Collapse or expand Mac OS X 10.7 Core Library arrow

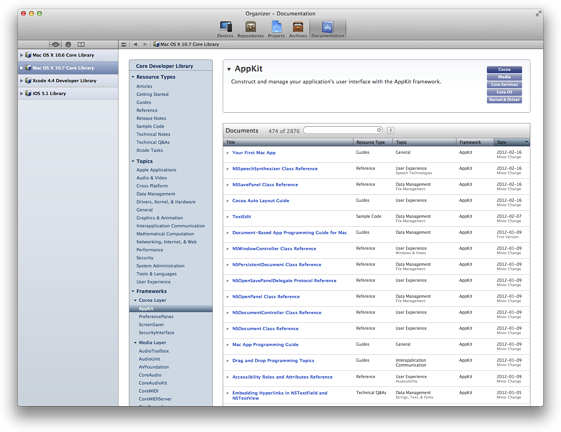pos(21,68)
